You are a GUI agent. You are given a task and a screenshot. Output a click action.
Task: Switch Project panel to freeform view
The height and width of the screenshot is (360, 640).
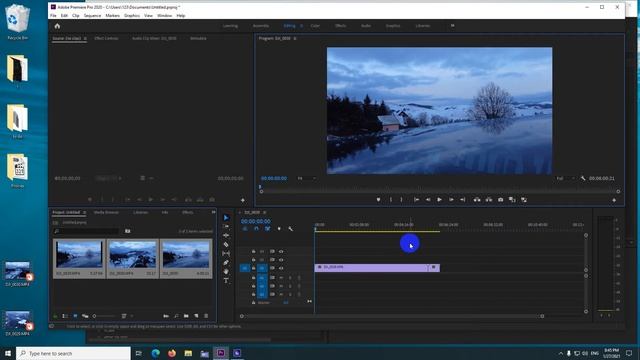click(85, 316)
